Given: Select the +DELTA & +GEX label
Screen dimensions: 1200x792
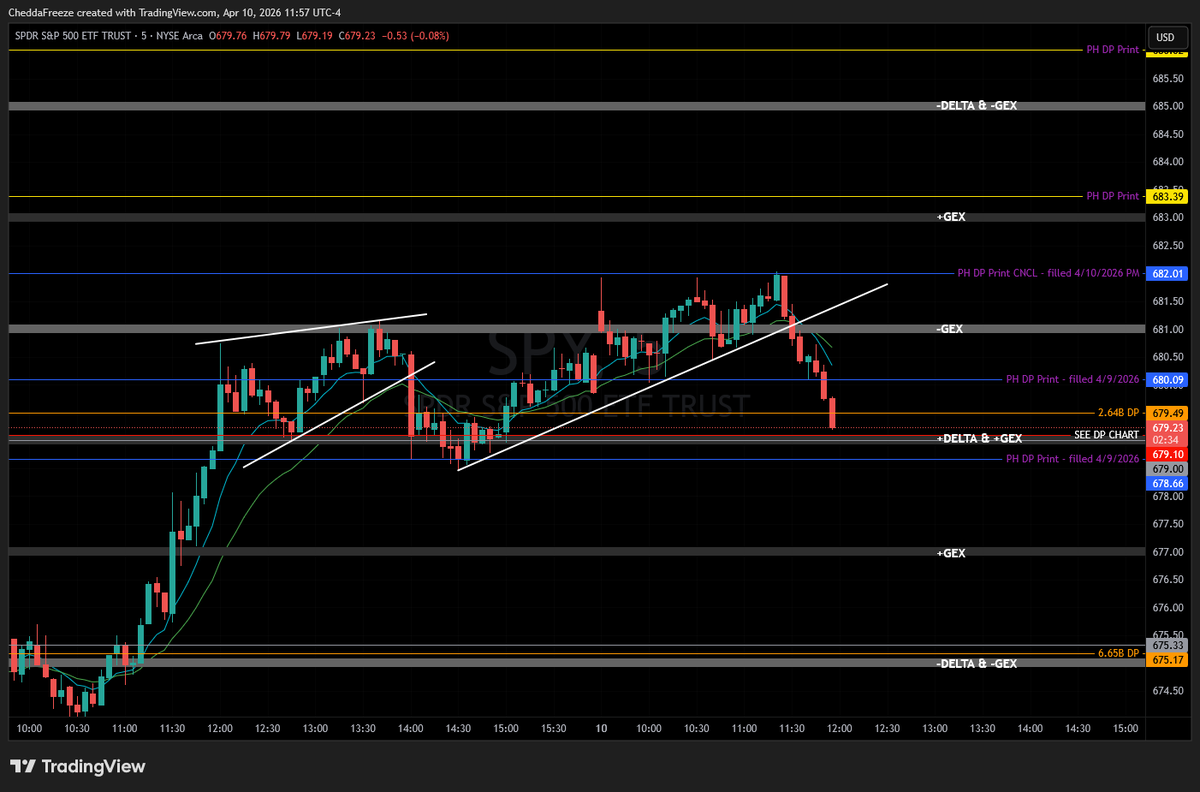Looking at the screenshot, I should pyautogui.click(x=979, y=439).
